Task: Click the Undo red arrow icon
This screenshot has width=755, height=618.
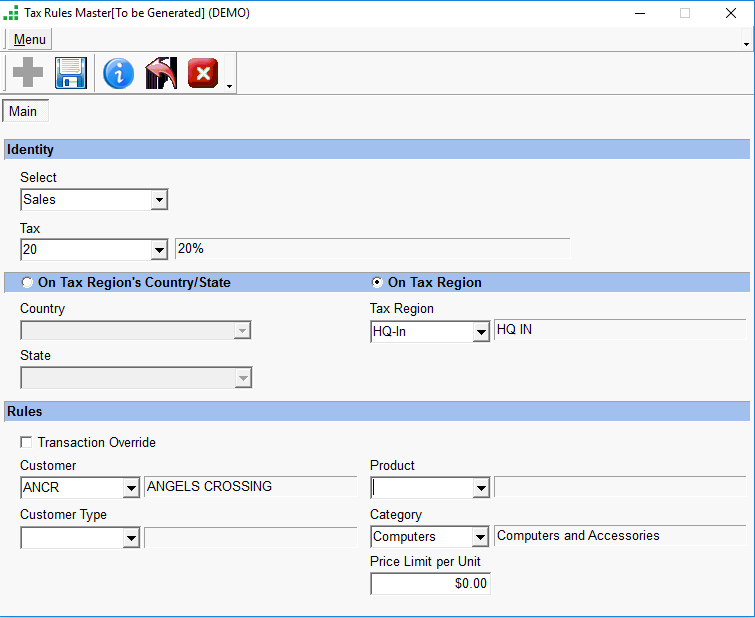Action: 160,73
